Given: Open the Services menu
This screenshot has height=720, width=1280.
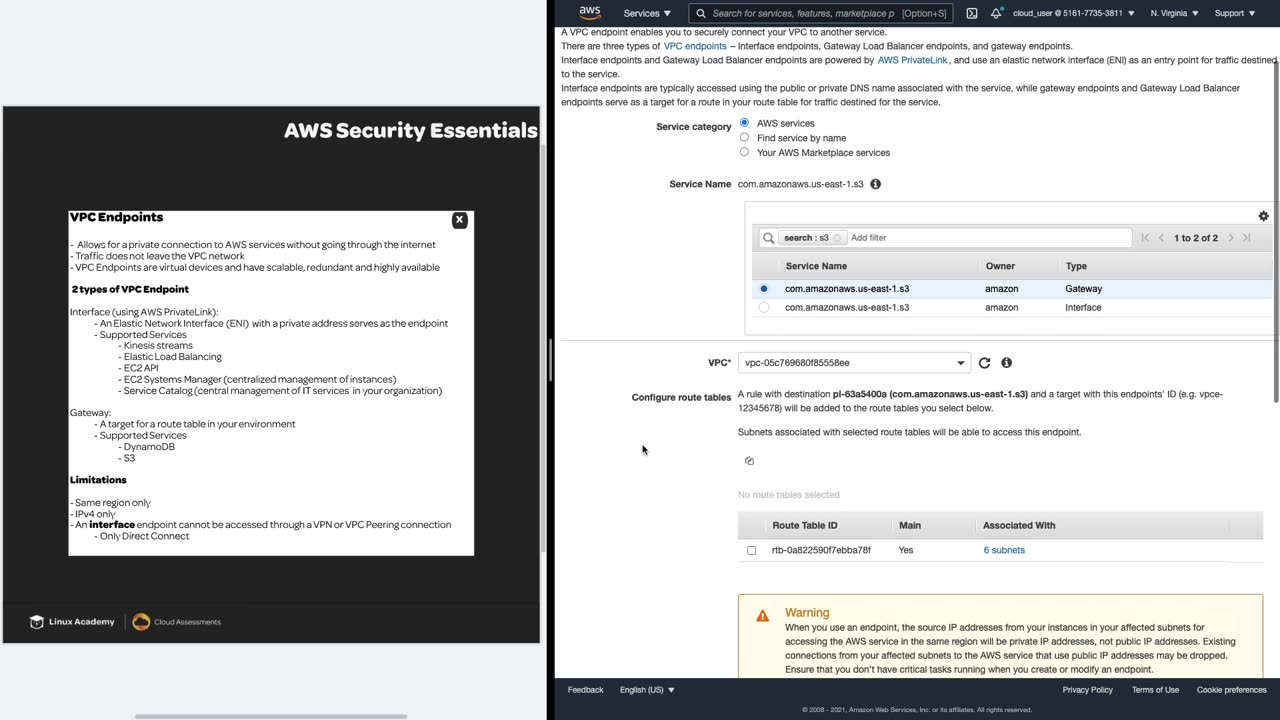Looking at the screenshot, I should pyautogui.click(x=647, y=14).
